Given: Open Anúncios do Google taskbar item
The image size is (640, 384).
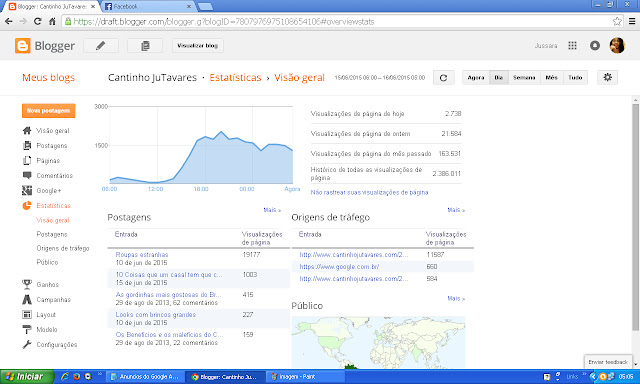Looking at the screenshot, I should coord(144,377).
